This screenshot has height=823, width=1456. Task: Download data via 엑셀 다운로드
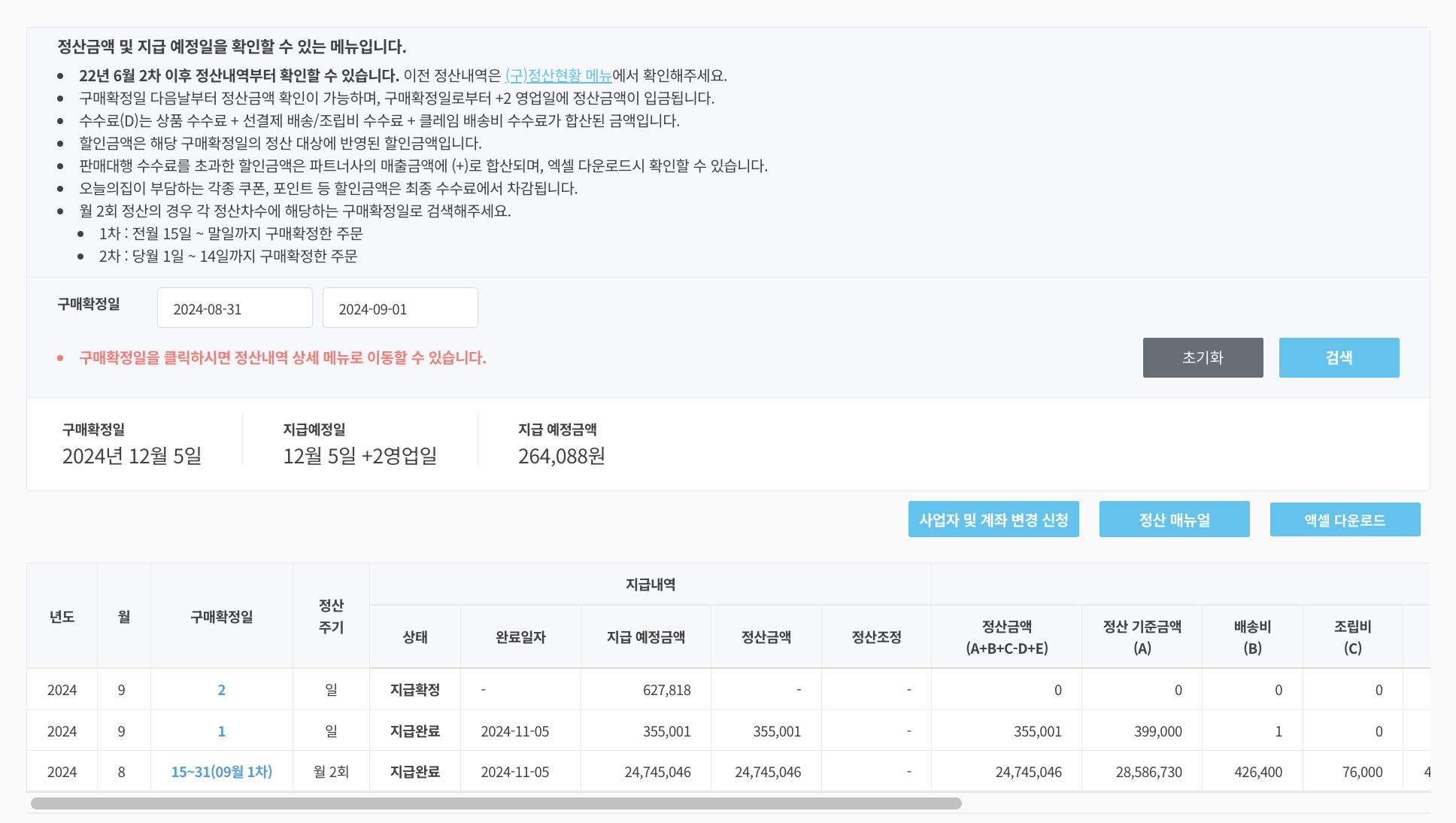pos(1345,519)
